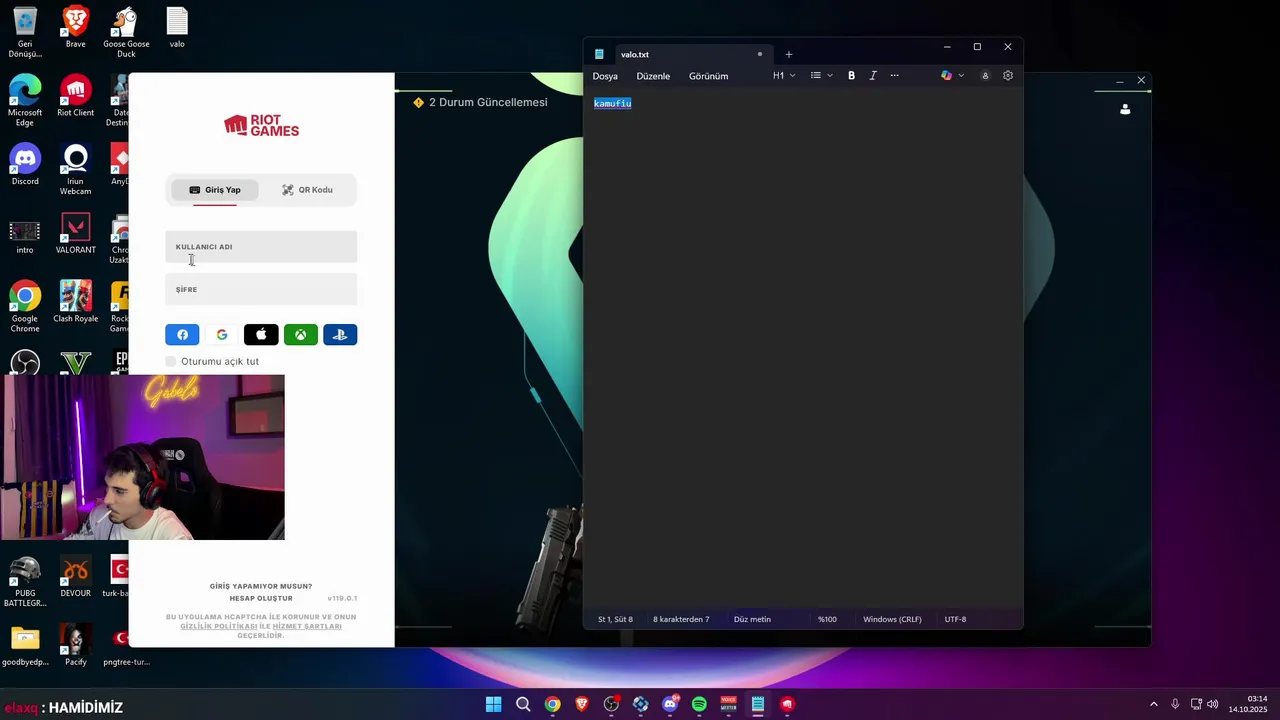Viewport: 1280px width, 720px height.
Task: Open Clash Royale desktop shortcut
Action: [76, 302]
